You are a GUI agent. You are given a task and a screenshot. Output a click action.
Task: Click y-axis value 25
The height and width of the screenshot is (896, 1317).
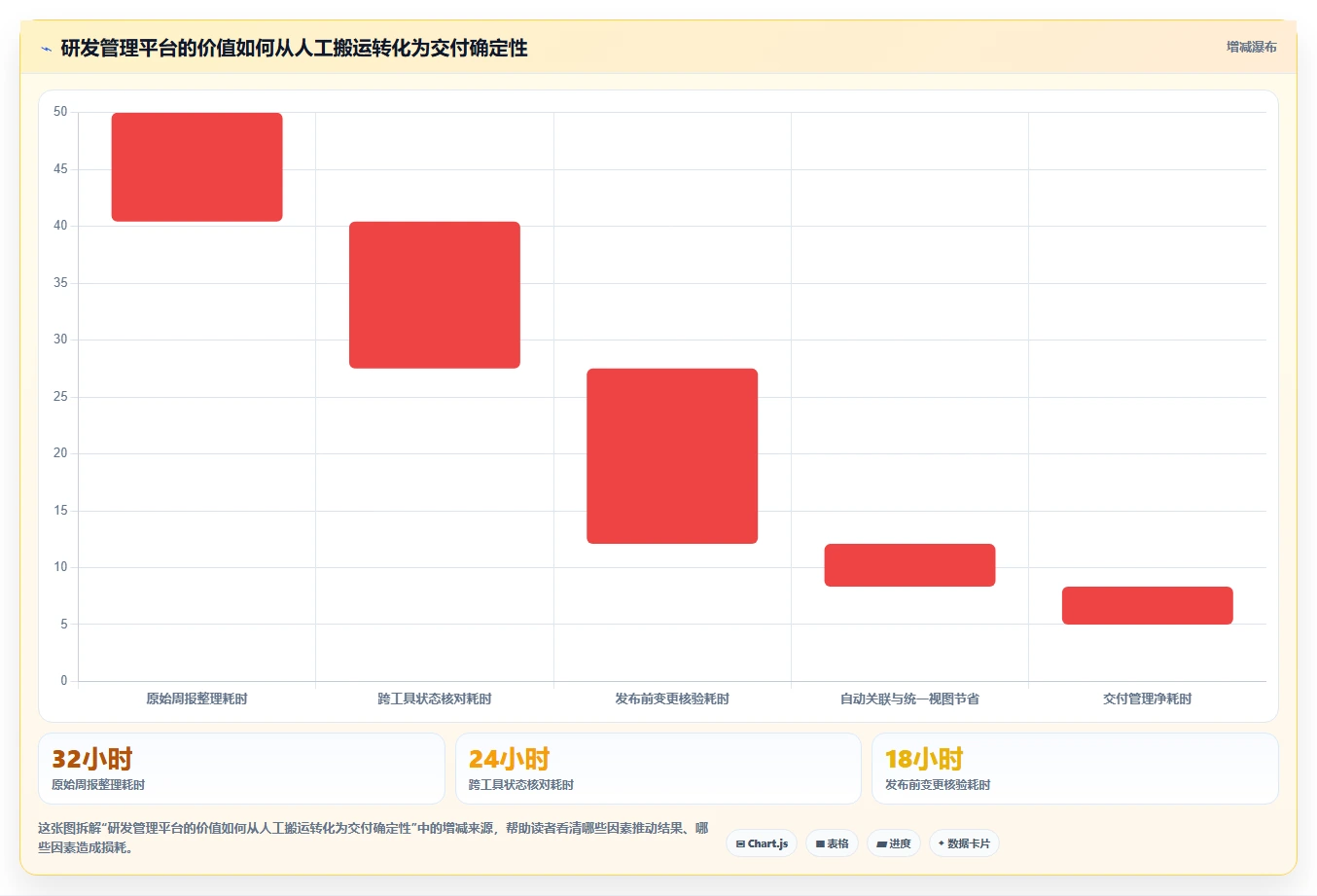click(60, 397)
